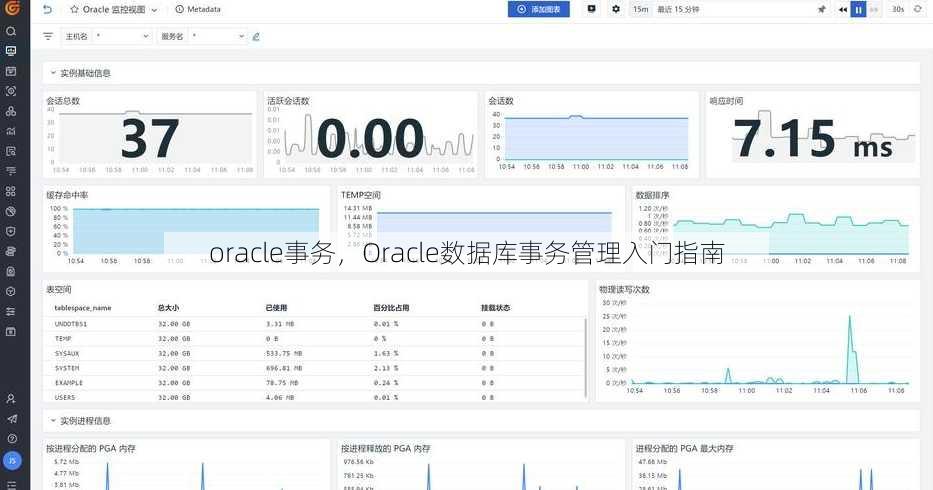
Task: Click the 15m time range field
Action: coord(640,10)
